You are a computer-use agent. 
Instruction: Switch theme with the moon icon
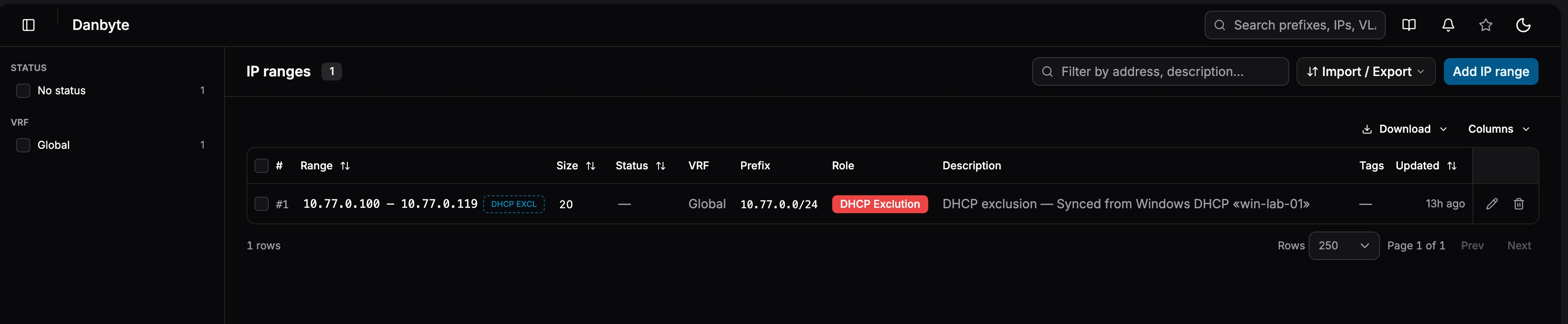(1523, 25)
